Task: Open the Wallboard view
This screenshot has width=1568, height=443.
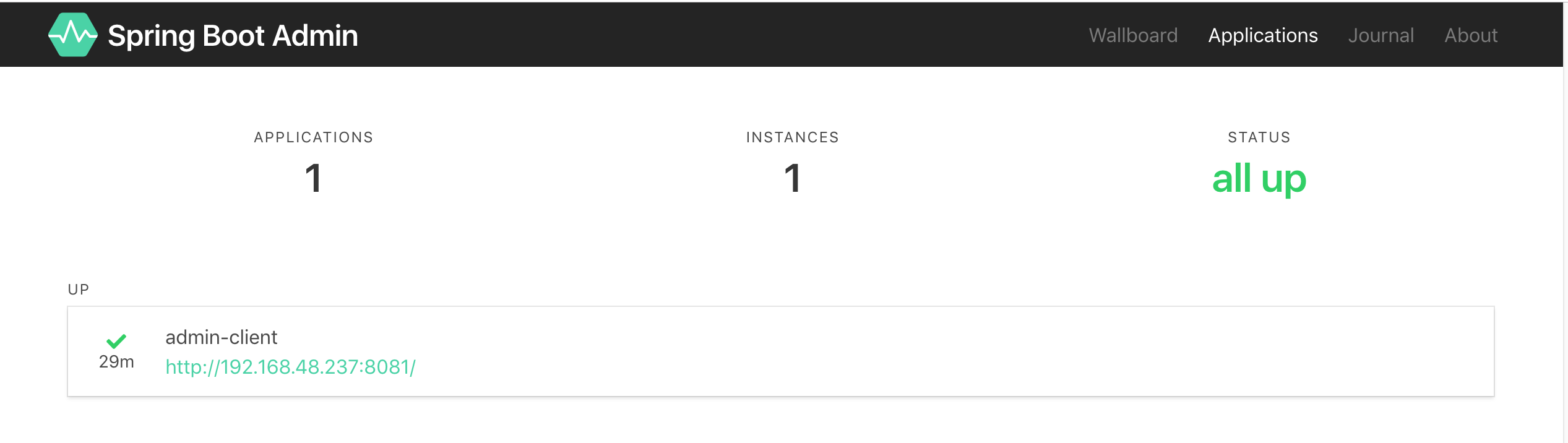Action: 1133,35
